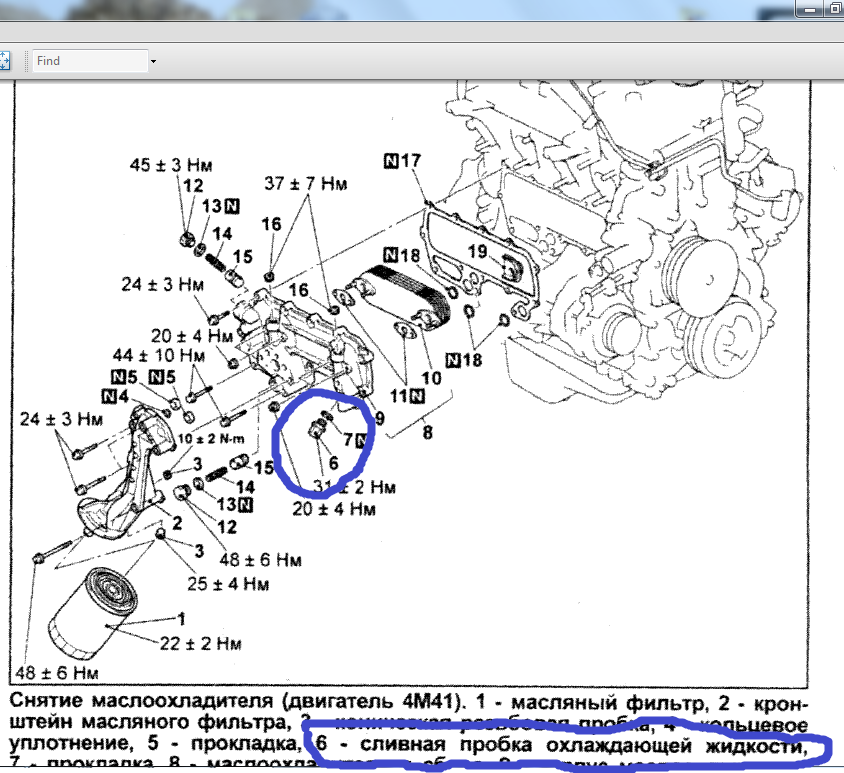Click the 'N4' callout label
Image resolution: width=844 pixels, height=773 pixels.
(115, 396)
